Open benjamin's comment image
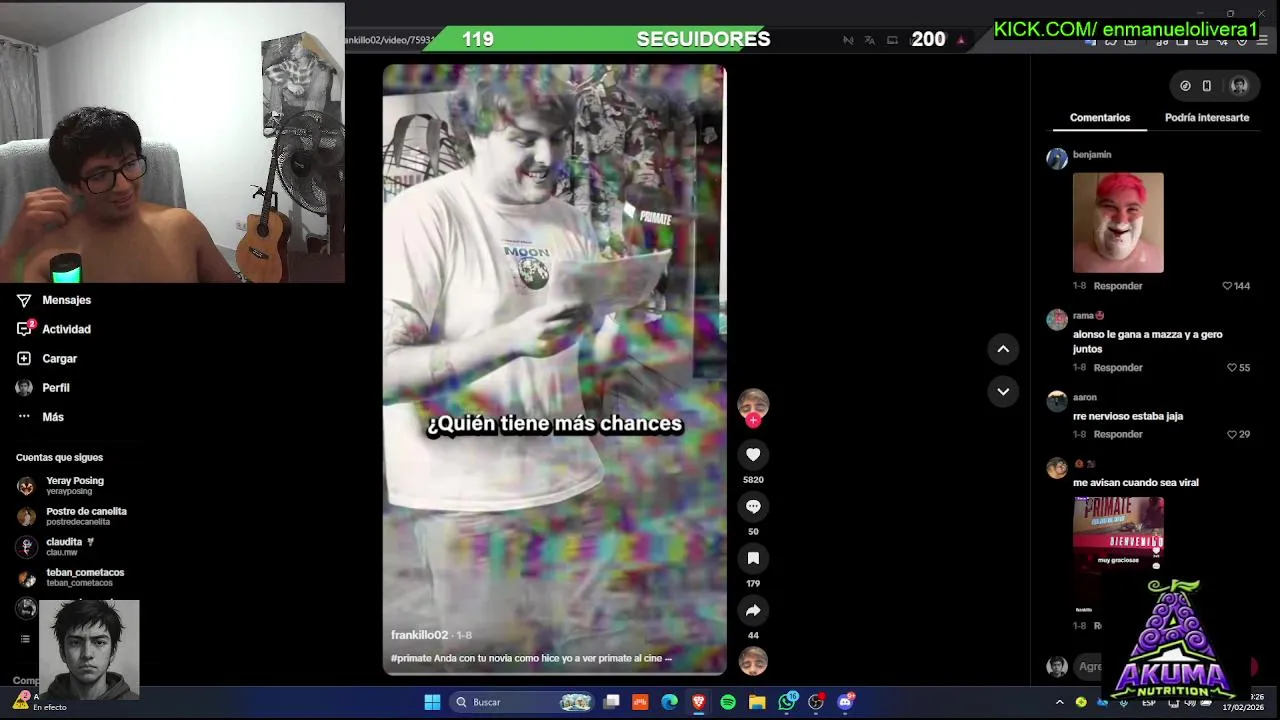 (1118, 222)
